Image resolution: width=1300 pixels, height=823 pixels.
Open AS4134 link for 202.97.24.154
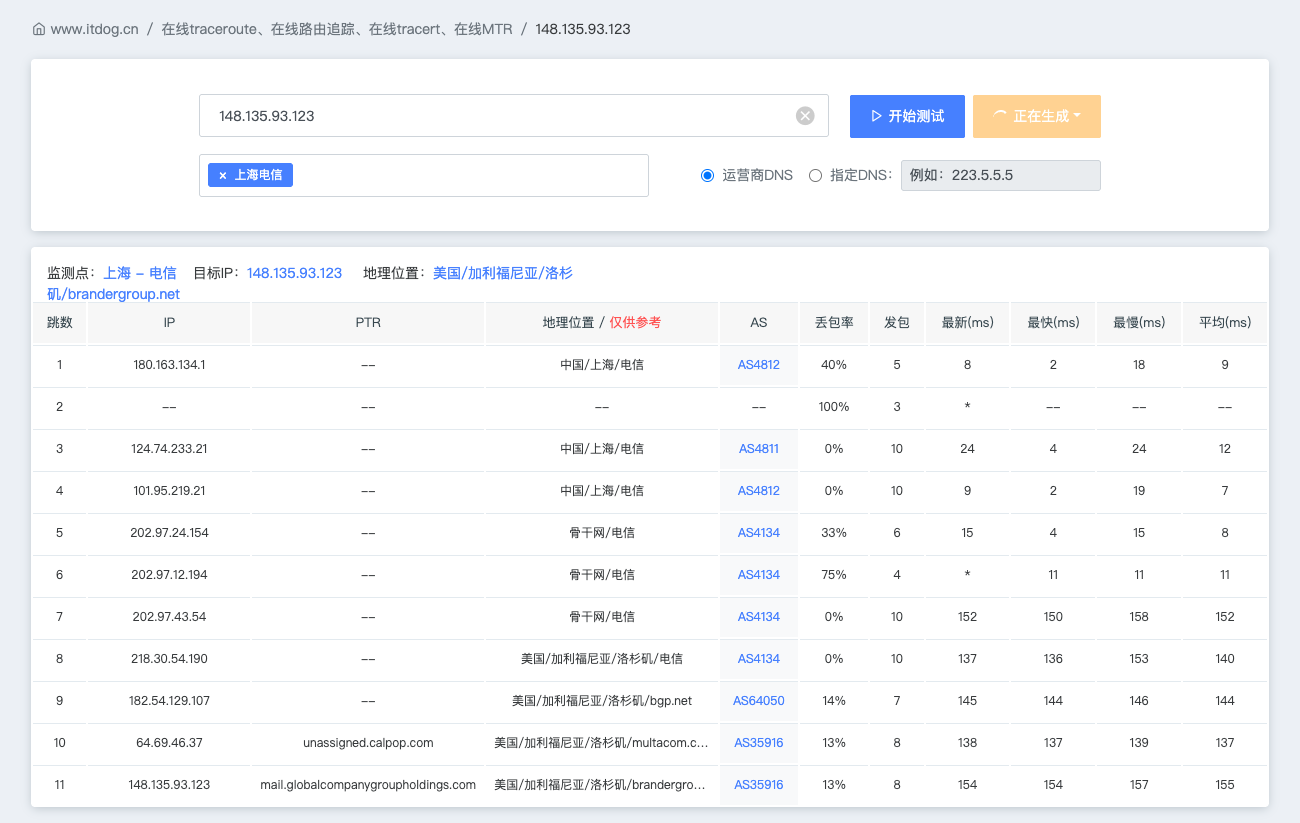pos(759,533)
